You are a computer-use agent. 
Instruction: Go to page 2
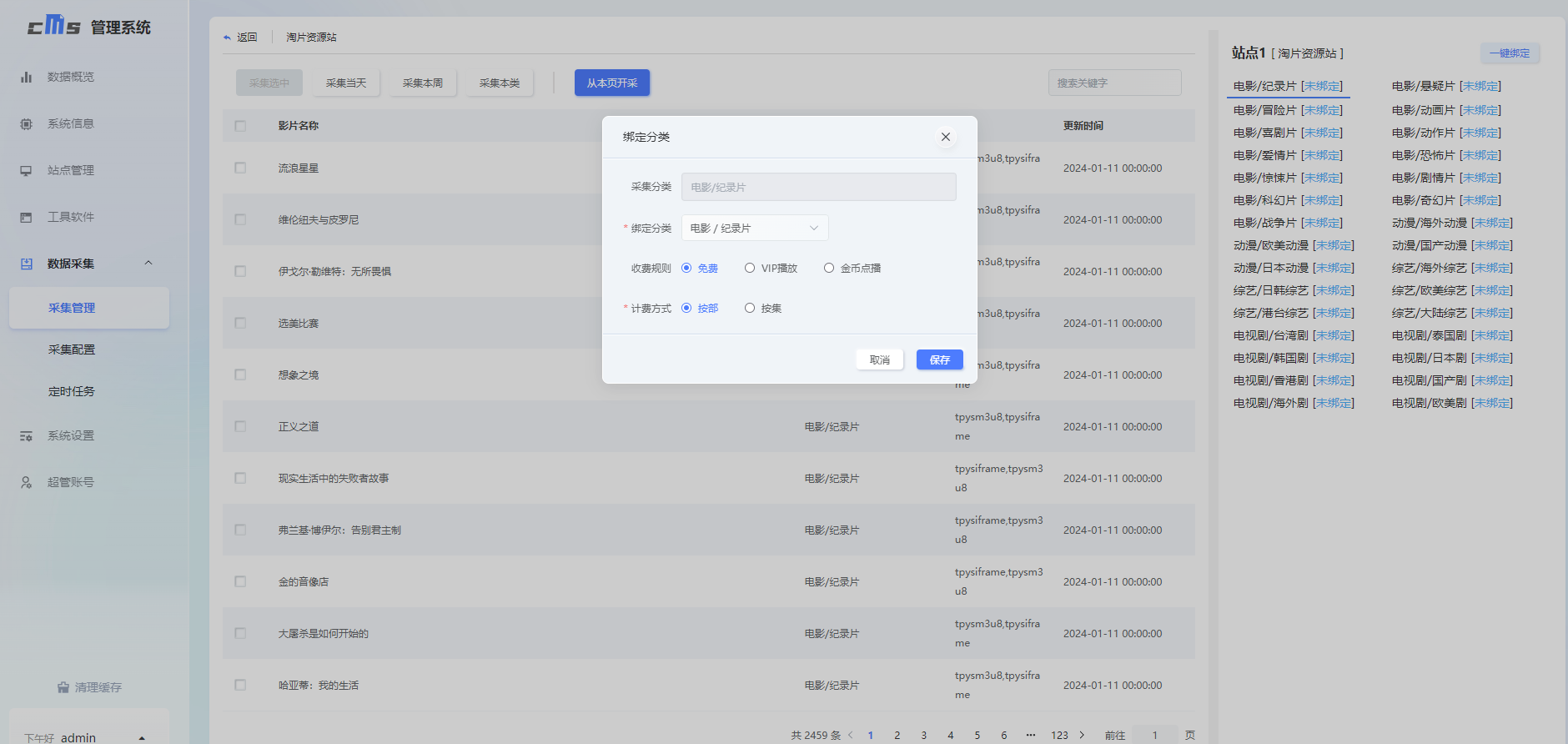897,735
